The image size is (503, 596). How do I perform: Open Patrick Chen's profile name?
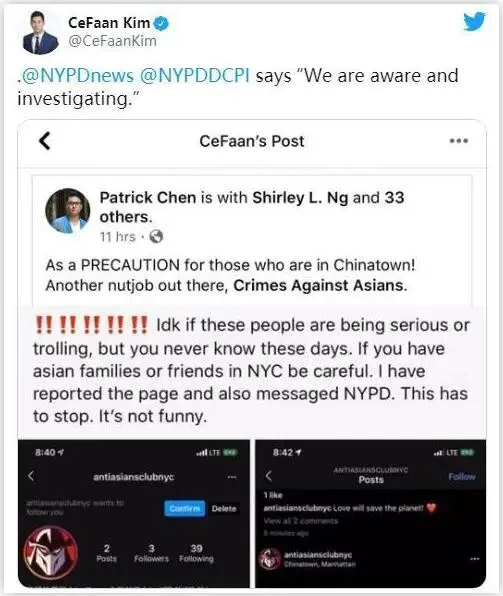tap(148, 198)
